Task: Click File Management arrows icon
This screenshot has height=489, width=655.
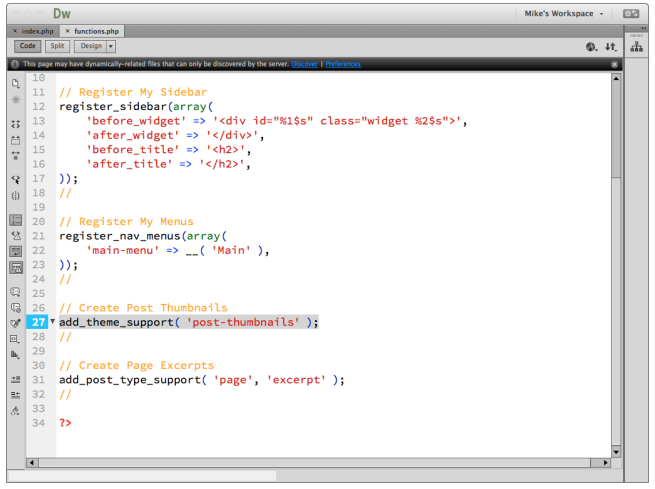Action: 611,47
